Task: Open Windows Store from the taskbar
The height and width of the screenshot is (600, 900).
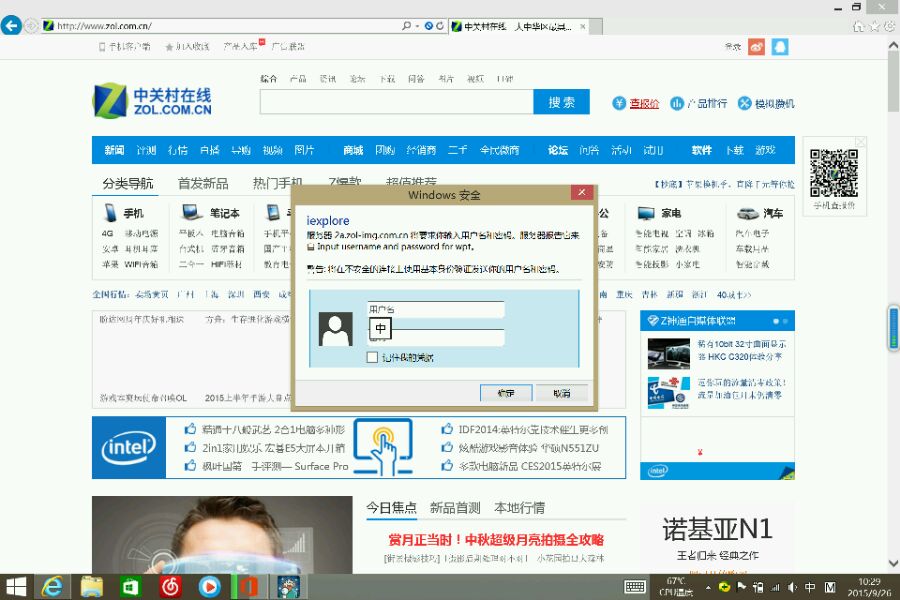Action: tap(131, 587)
